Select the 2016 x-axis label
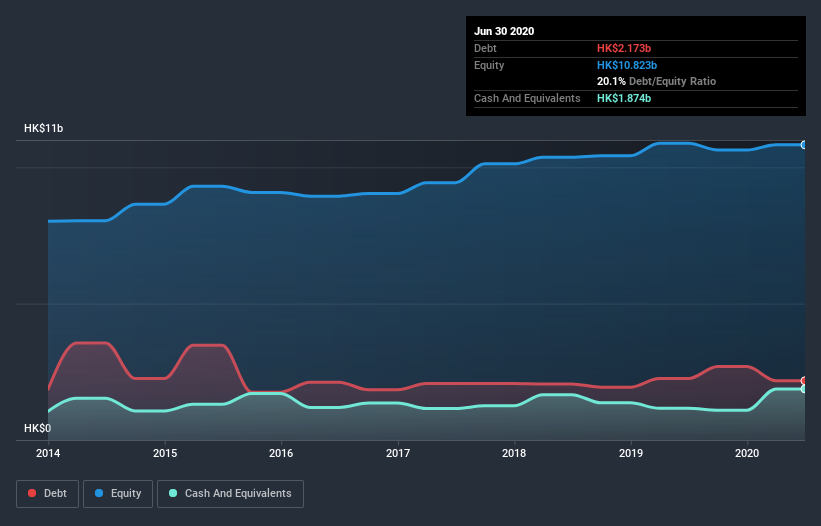Image resolution: width=821 pixels, height=526 pixels. (x=281, y=453)
